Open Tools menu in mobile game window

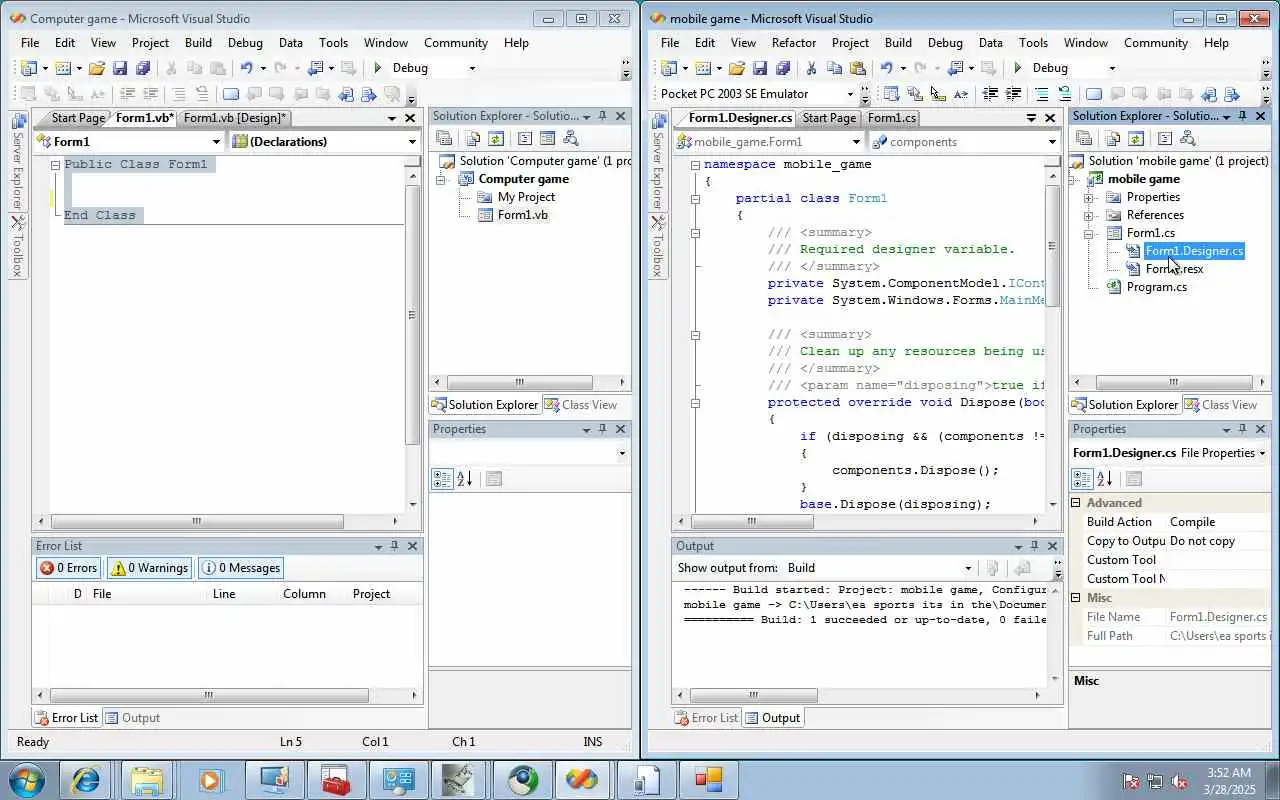(x=1033, y=43)
